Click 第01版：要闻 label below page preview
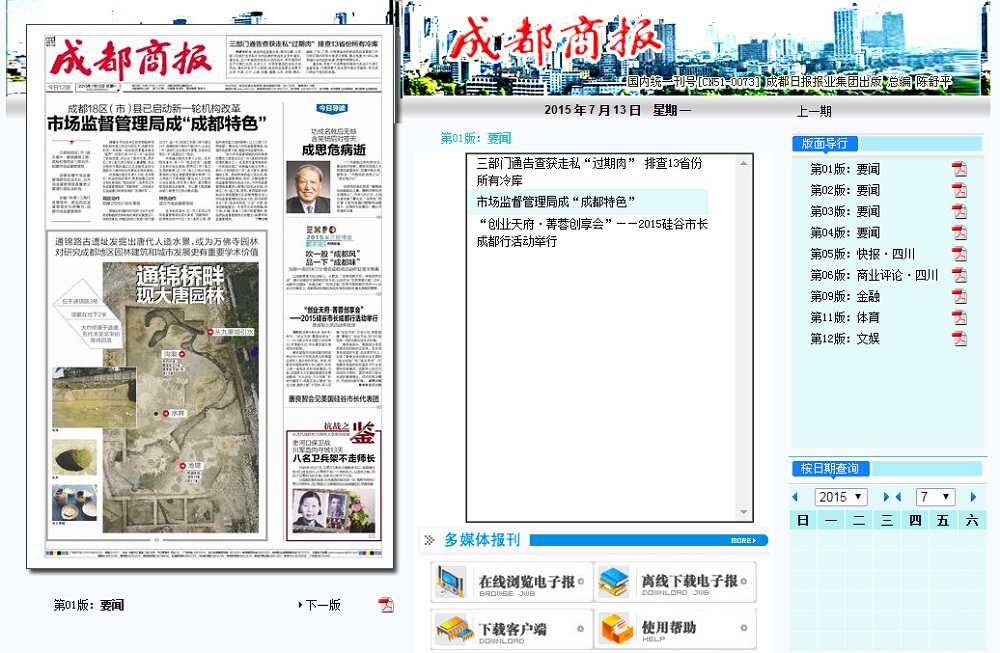The image size is (1000, 653). (89, 605)
